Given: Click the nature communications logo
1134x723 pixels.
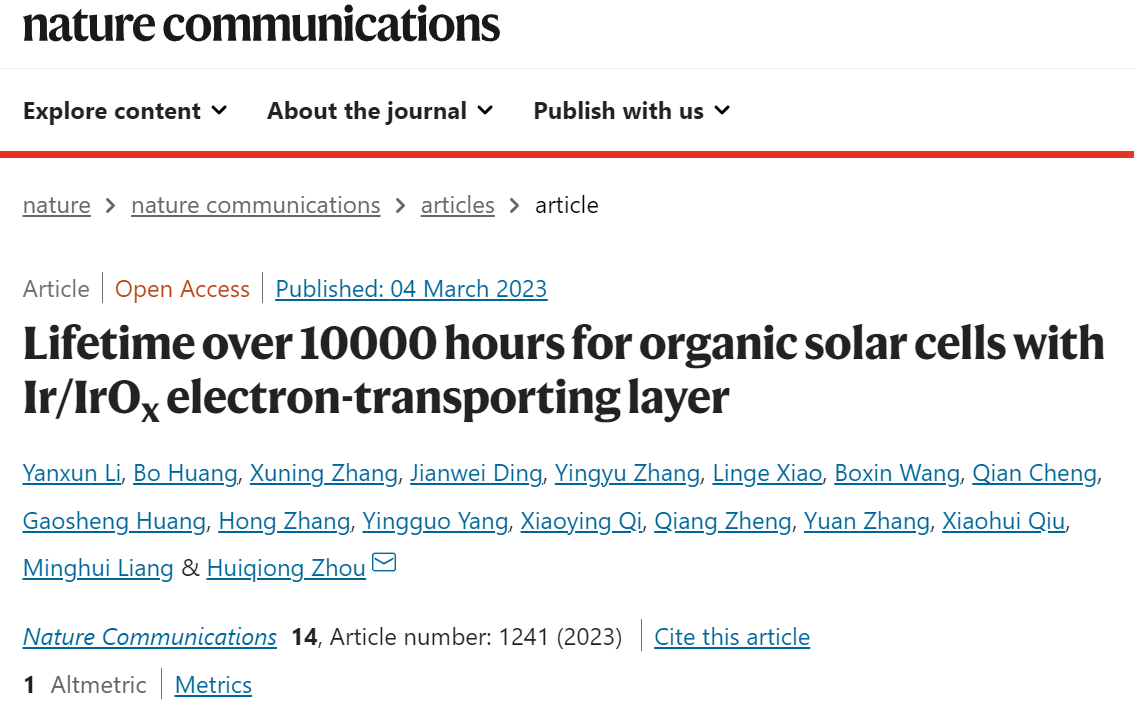Looking at the screenshot, I should click(261, 24).
